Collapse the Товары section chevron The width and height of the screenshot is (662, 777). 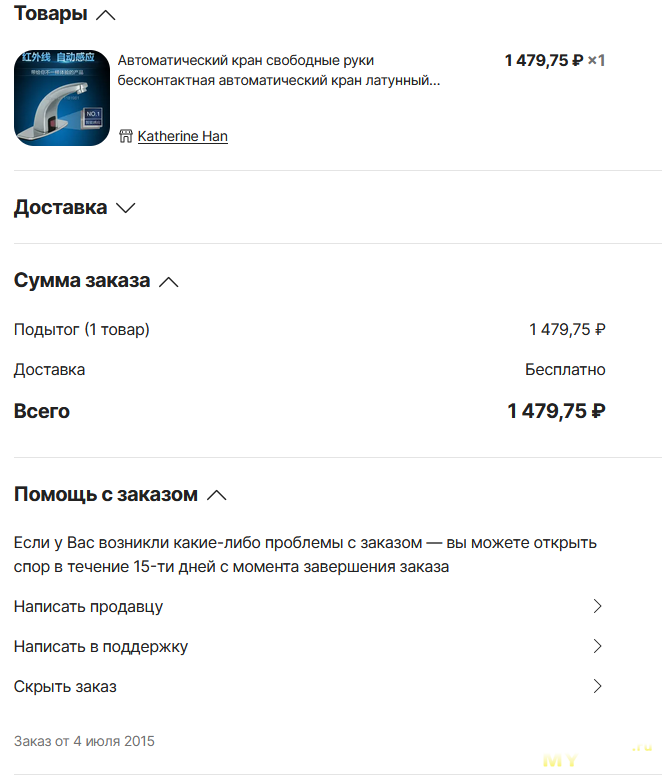click(106, 15)
